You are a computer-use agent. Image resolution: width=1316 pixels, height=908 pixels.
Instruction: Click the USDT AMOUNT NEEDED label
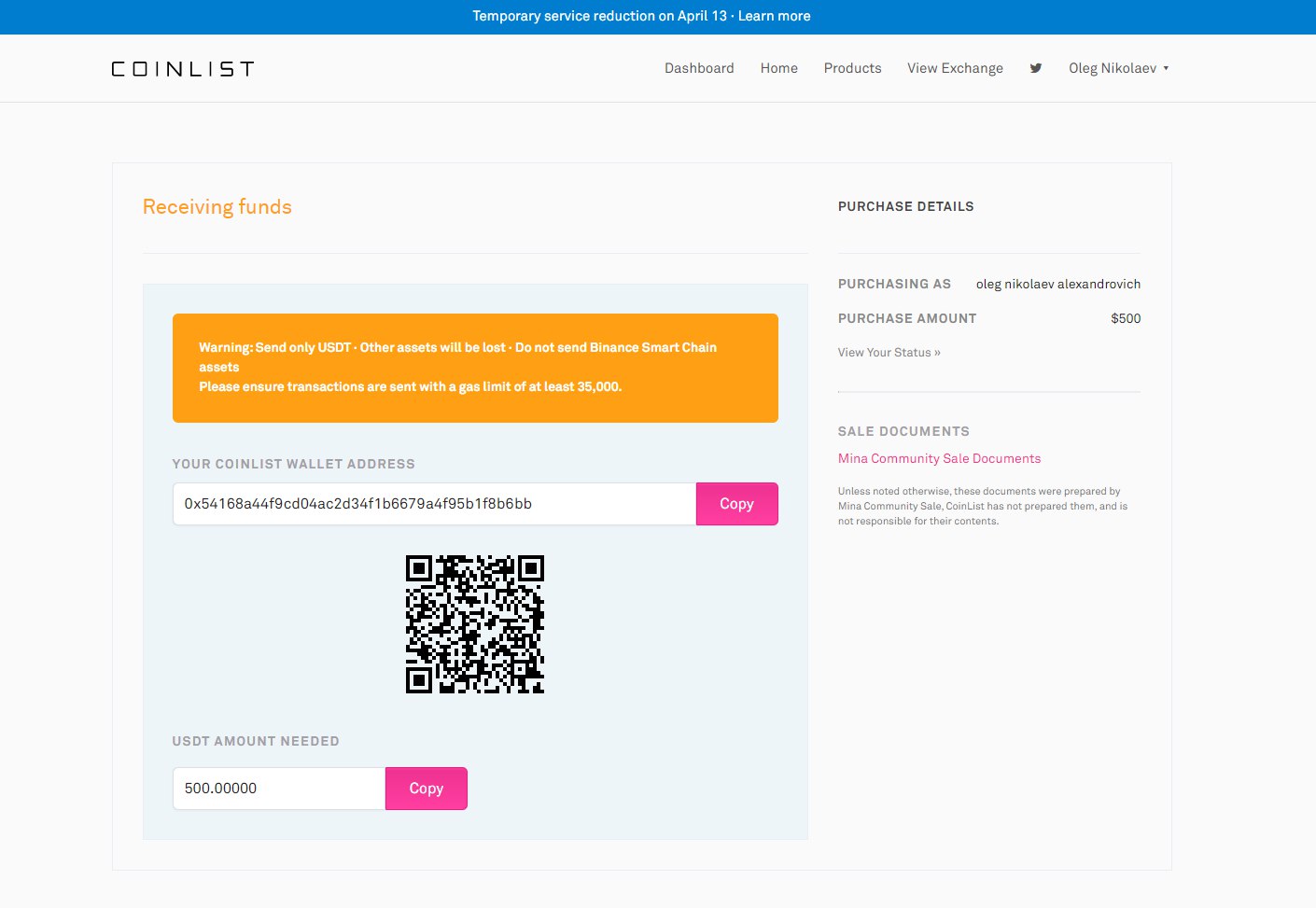pos(256,741)
